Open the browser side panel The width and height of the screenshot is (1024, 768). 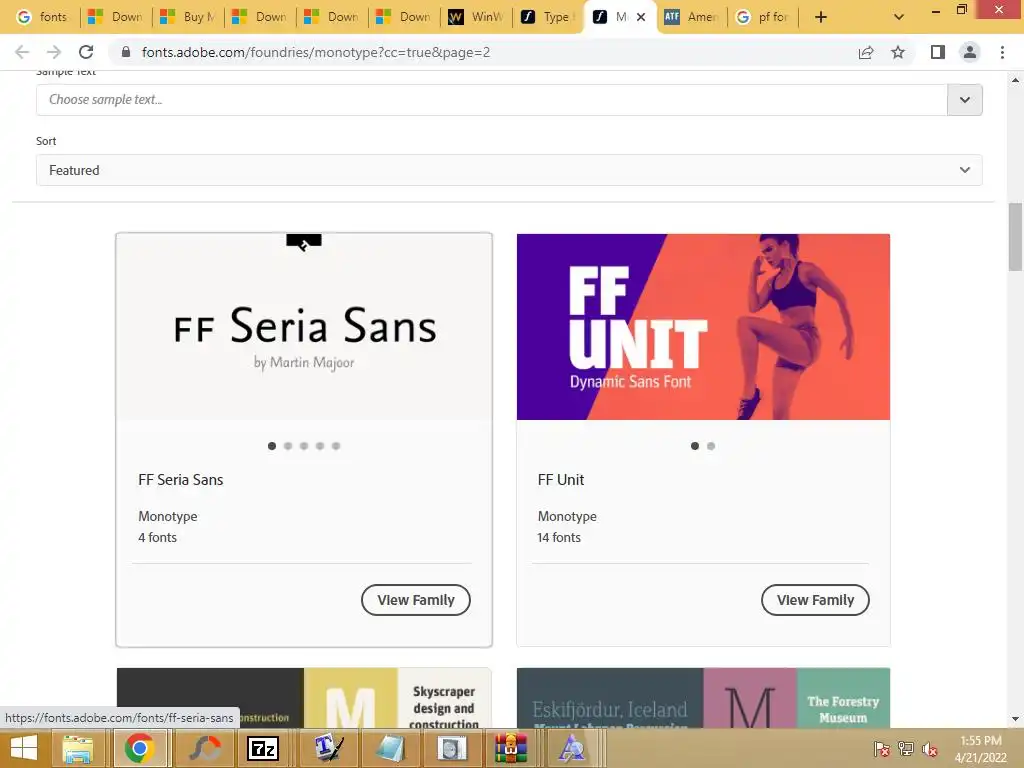pos(938,52)
